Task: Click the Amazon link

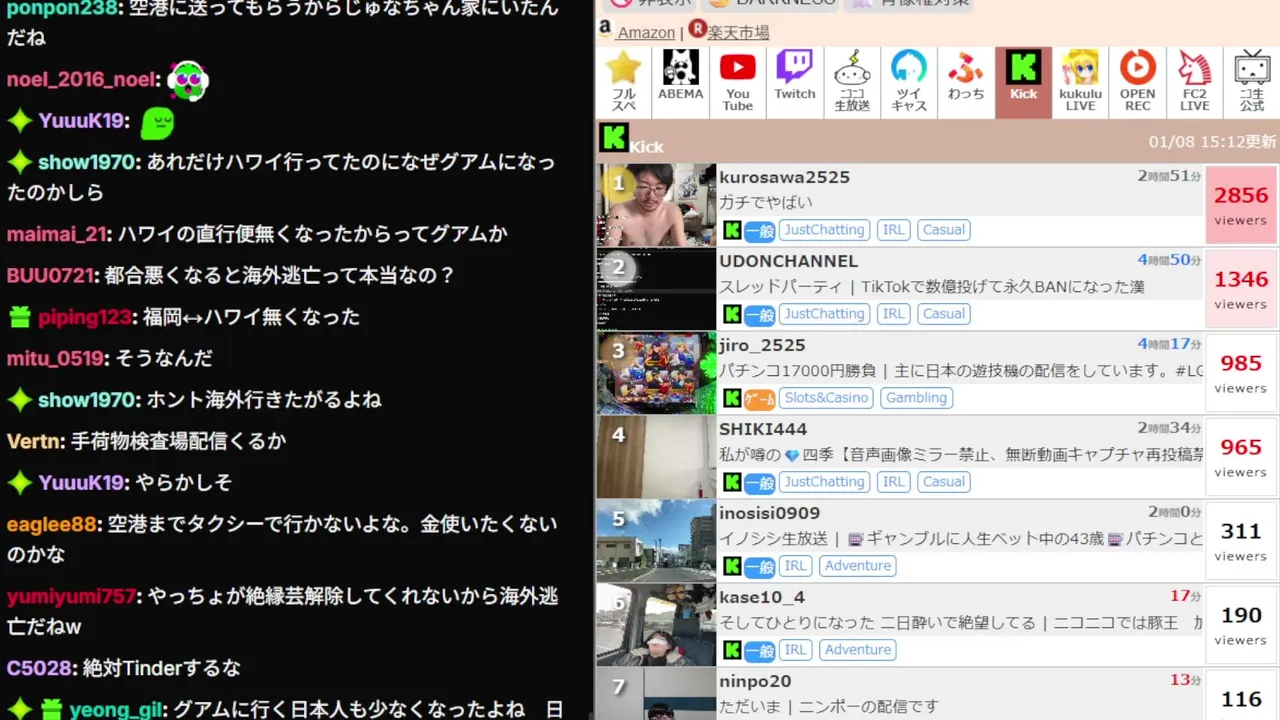Action: [x=646, y=32]
